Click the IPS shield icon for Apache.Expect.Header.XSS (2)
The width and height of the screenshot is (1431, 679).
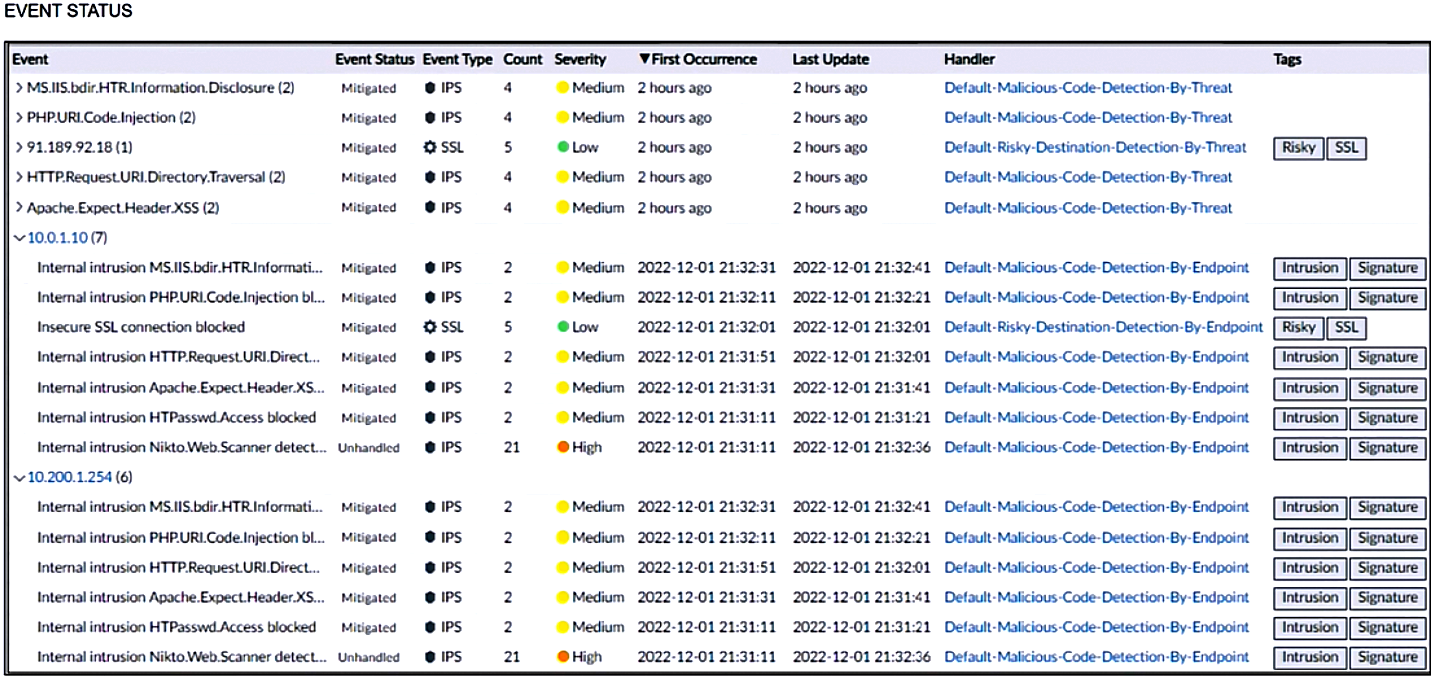click(430, 207)
